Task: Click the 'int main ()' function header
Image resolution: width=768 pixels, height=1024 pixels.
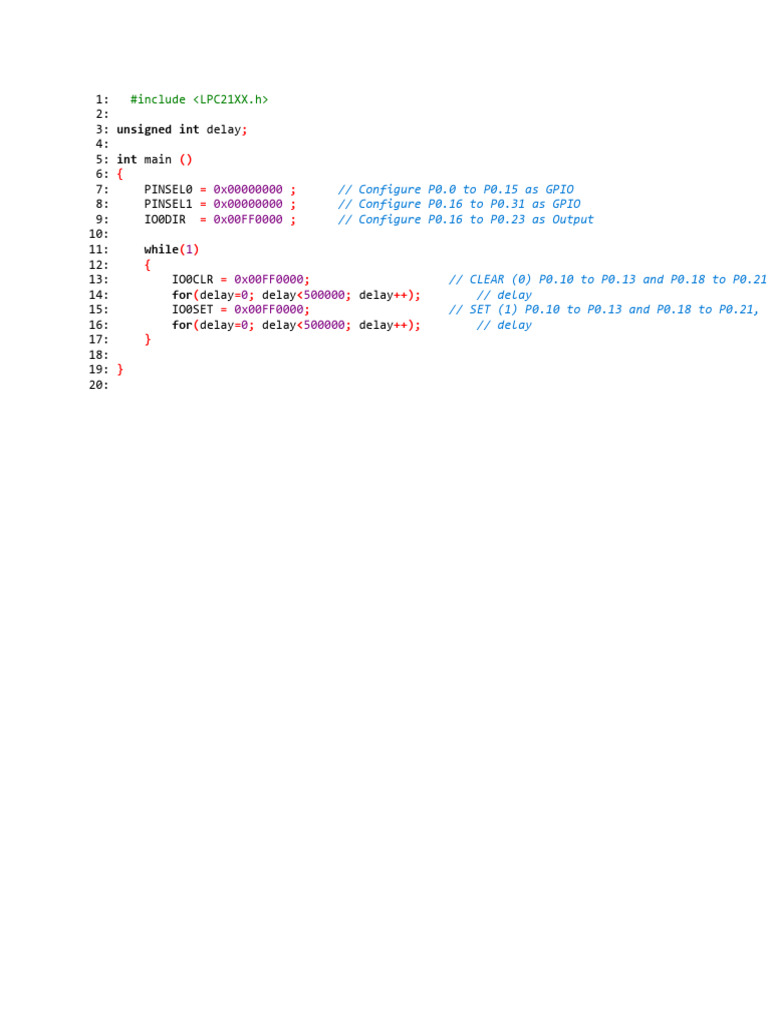Action: click(154, 159)
